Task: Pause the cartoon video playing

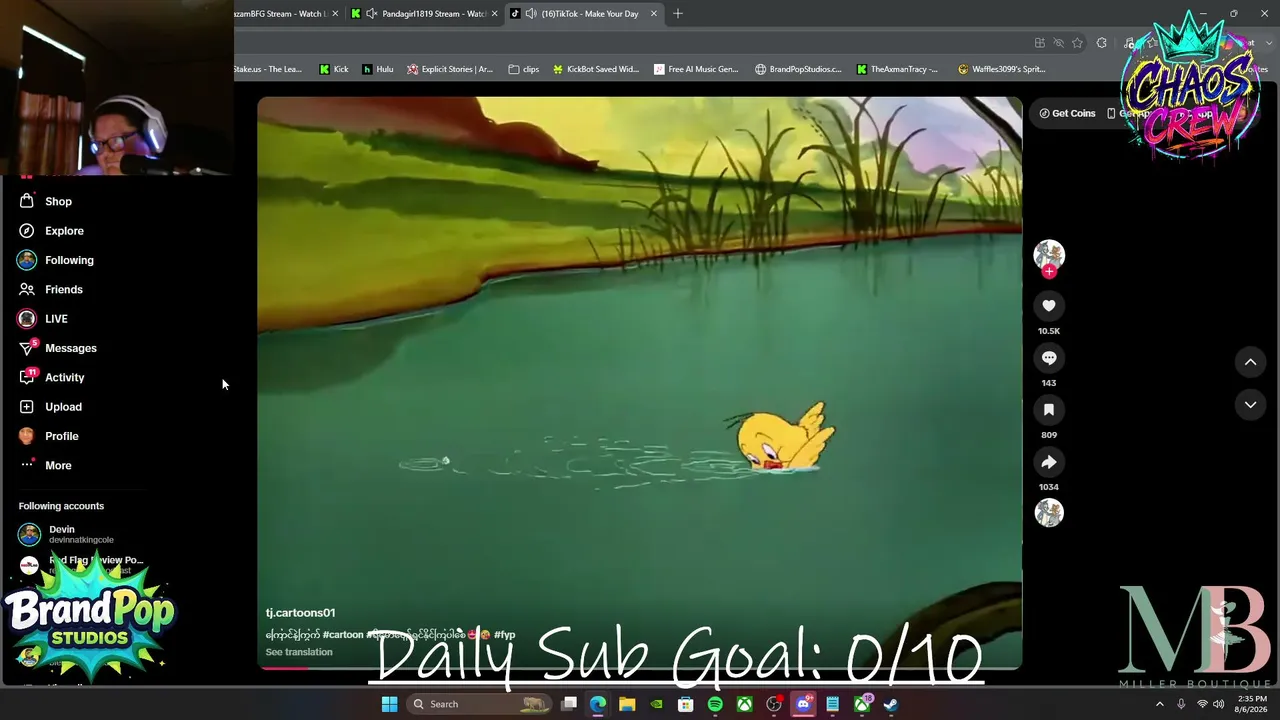Action: click(x=640, y=383)
